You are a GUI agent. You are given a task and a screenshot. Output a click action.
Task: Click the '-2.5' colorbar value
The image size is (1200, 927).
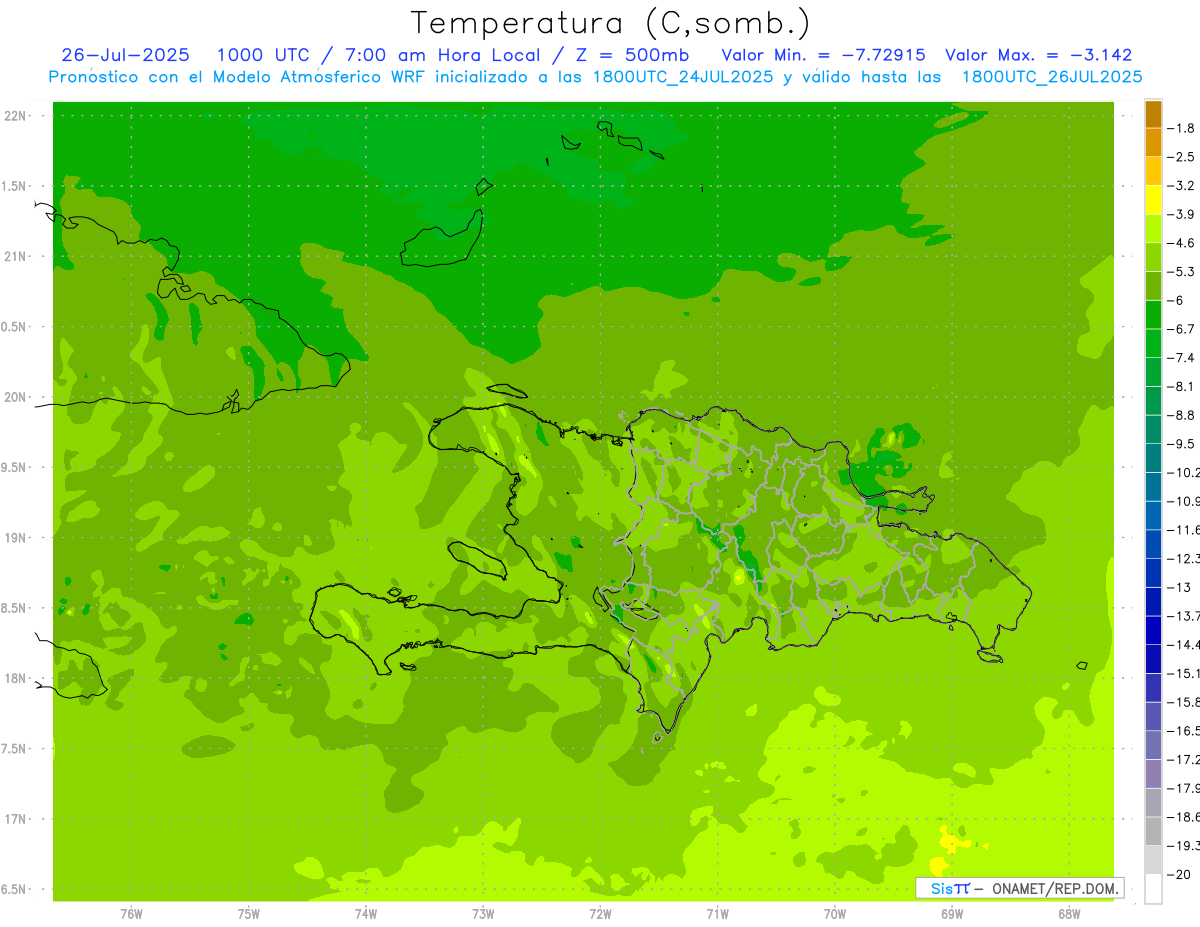1182,157
